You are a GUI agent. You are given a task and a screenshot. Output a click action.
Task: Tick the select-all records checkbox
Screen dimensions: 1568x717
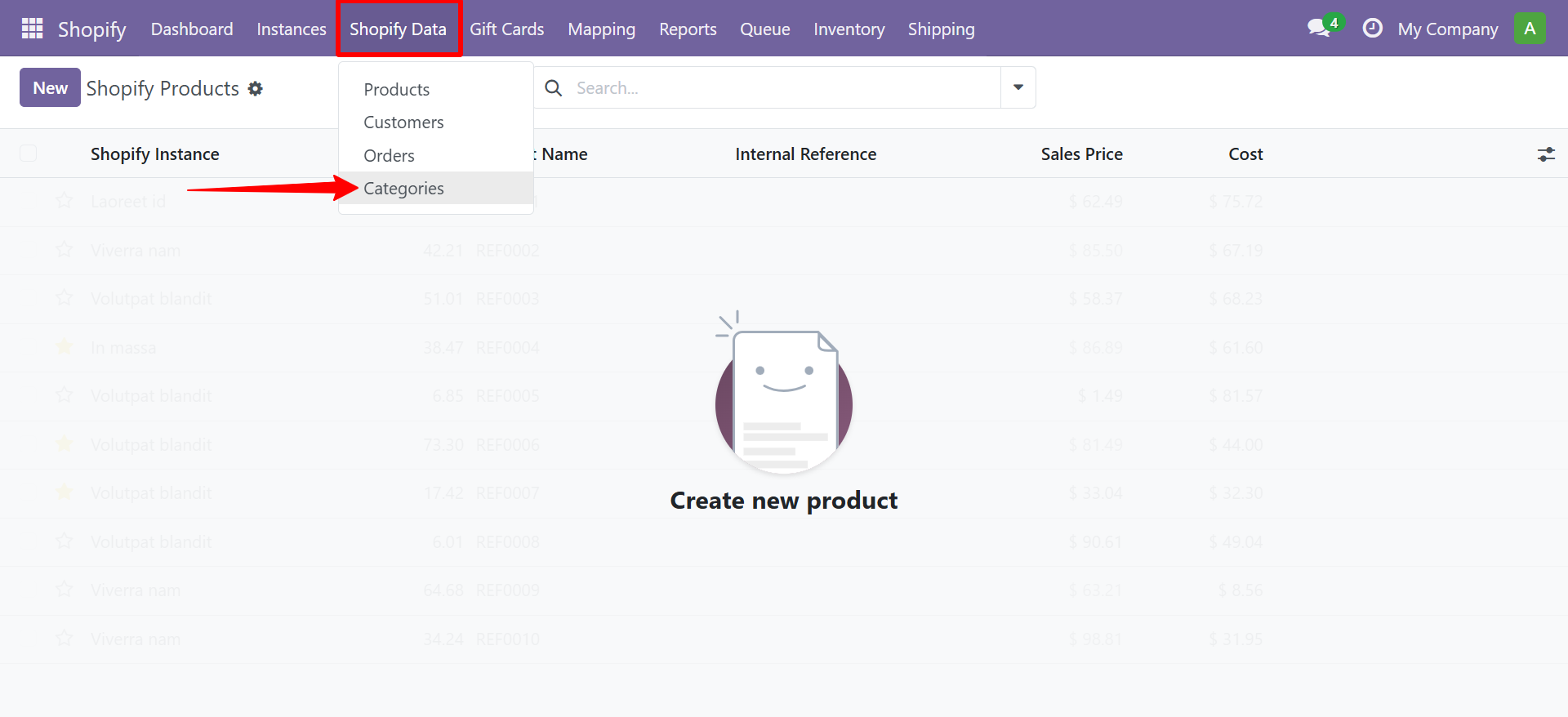coord(29,154)
